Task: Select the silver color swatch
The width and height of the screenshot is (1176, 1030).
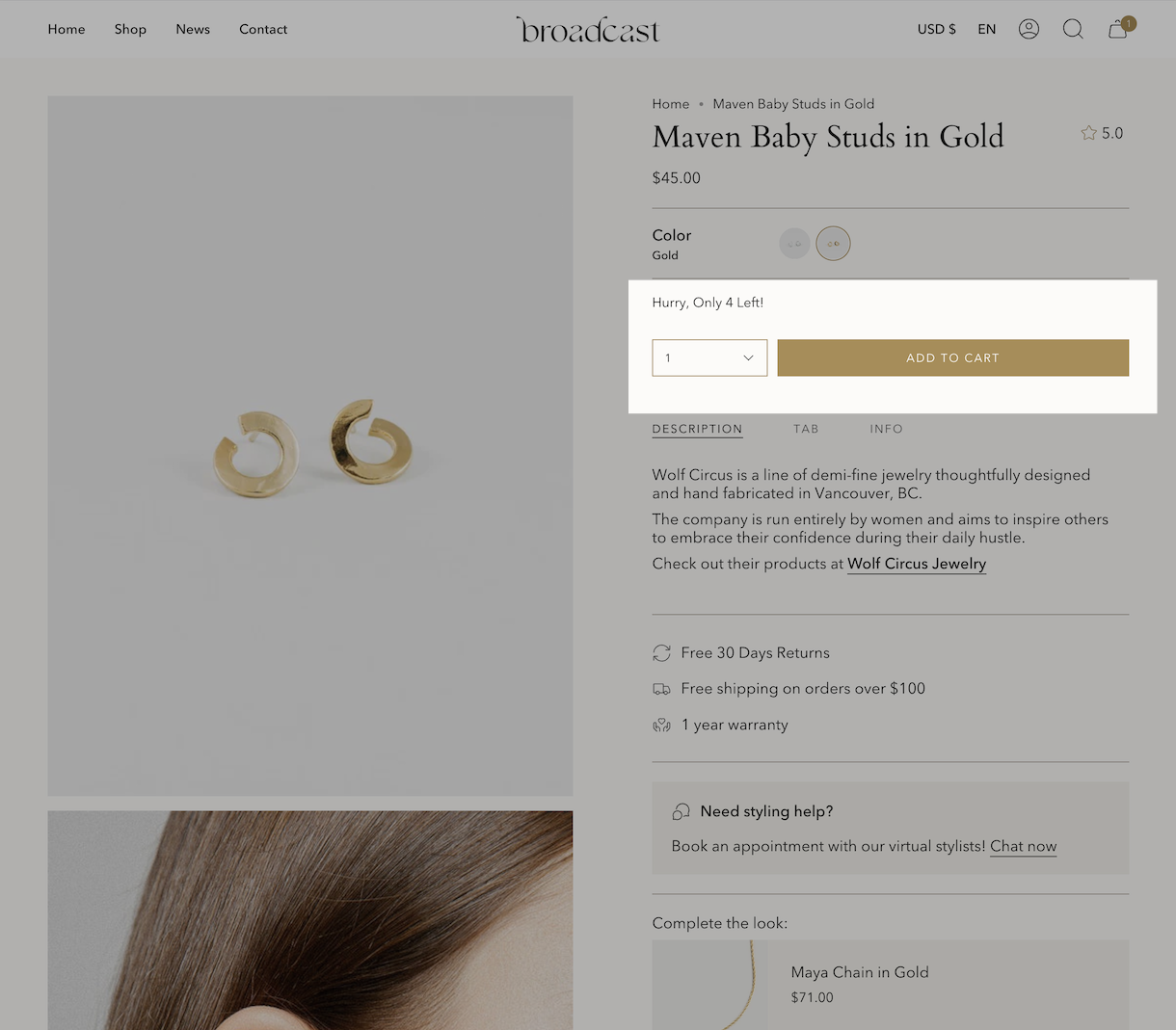Action: 794,244
